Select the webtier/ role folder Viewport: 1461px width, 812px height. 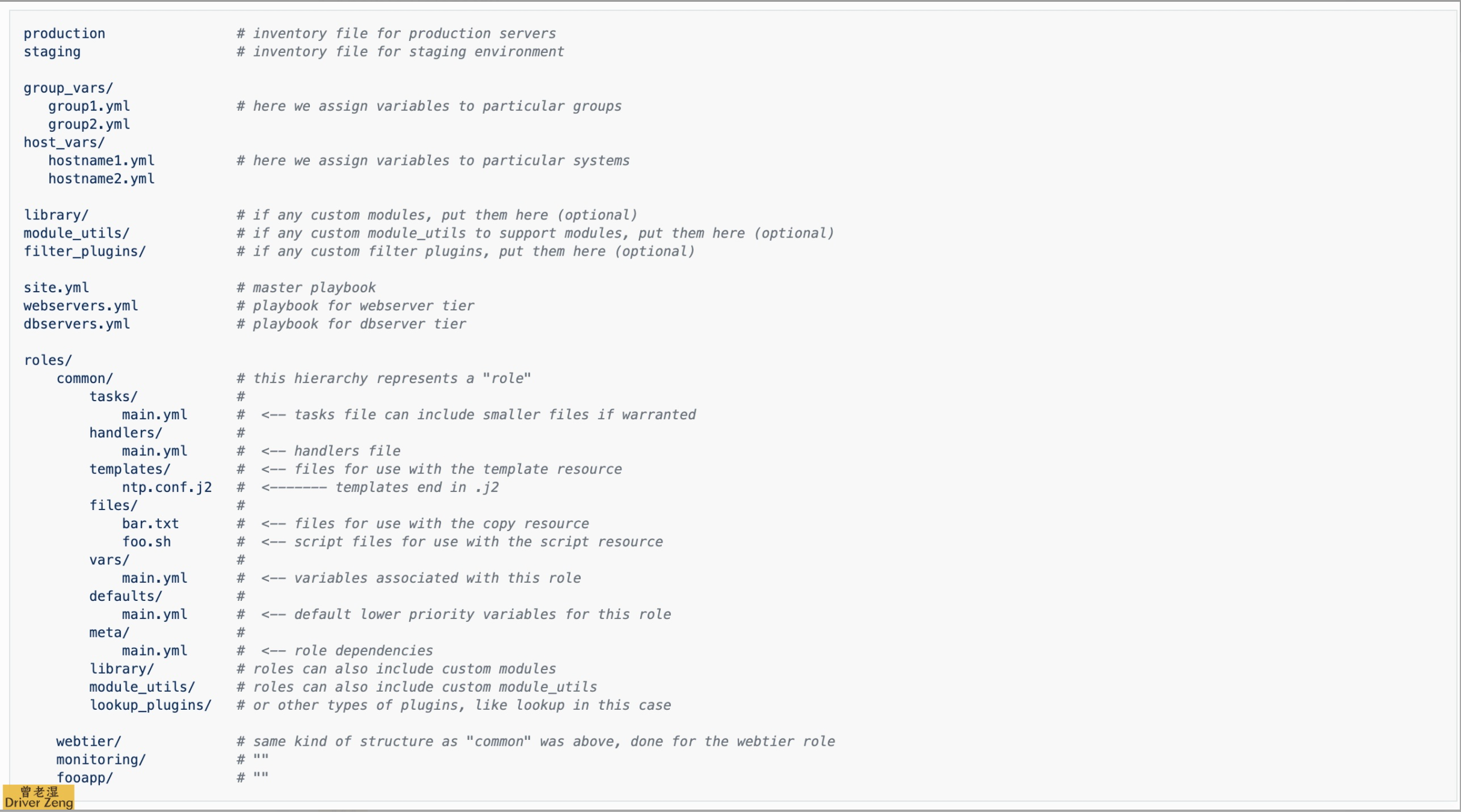tap(88, 742)
